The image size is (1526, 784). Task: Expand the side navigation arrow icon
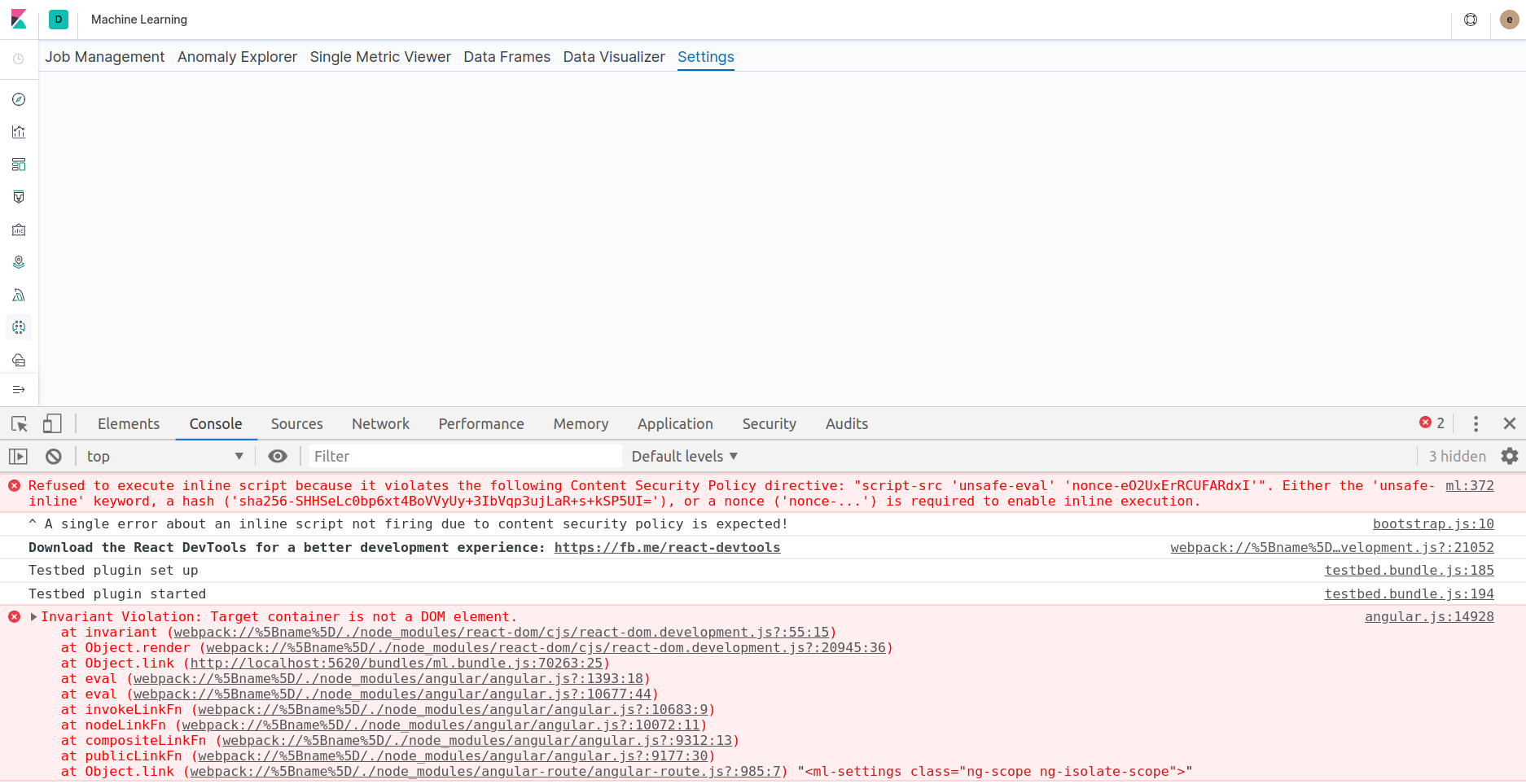(x=19, y=390)
